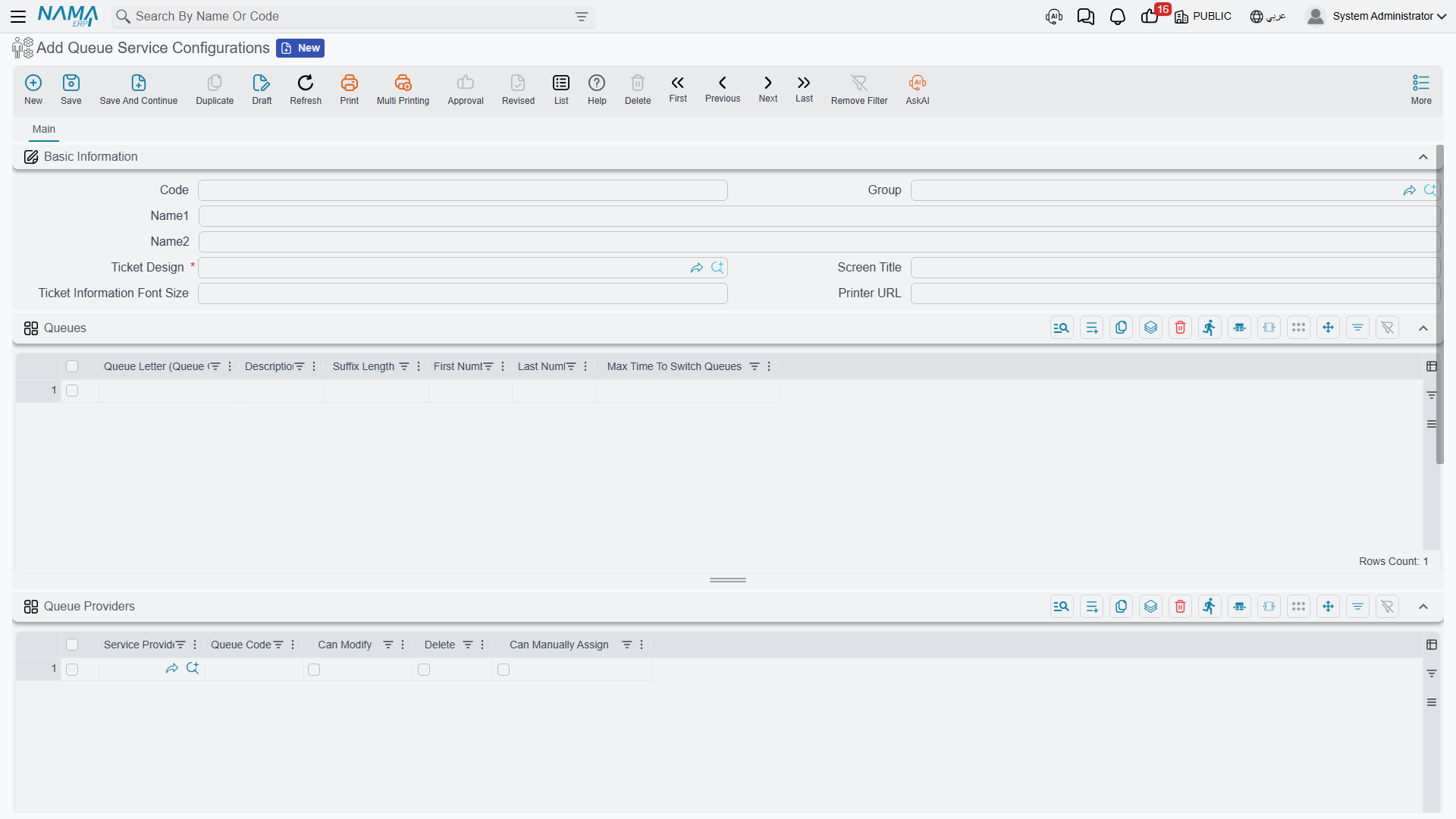Image resolution: width=1456 pixels, height=819 pixels.
Task: Switch to the Main tab
Action: (x=44, y=129)
